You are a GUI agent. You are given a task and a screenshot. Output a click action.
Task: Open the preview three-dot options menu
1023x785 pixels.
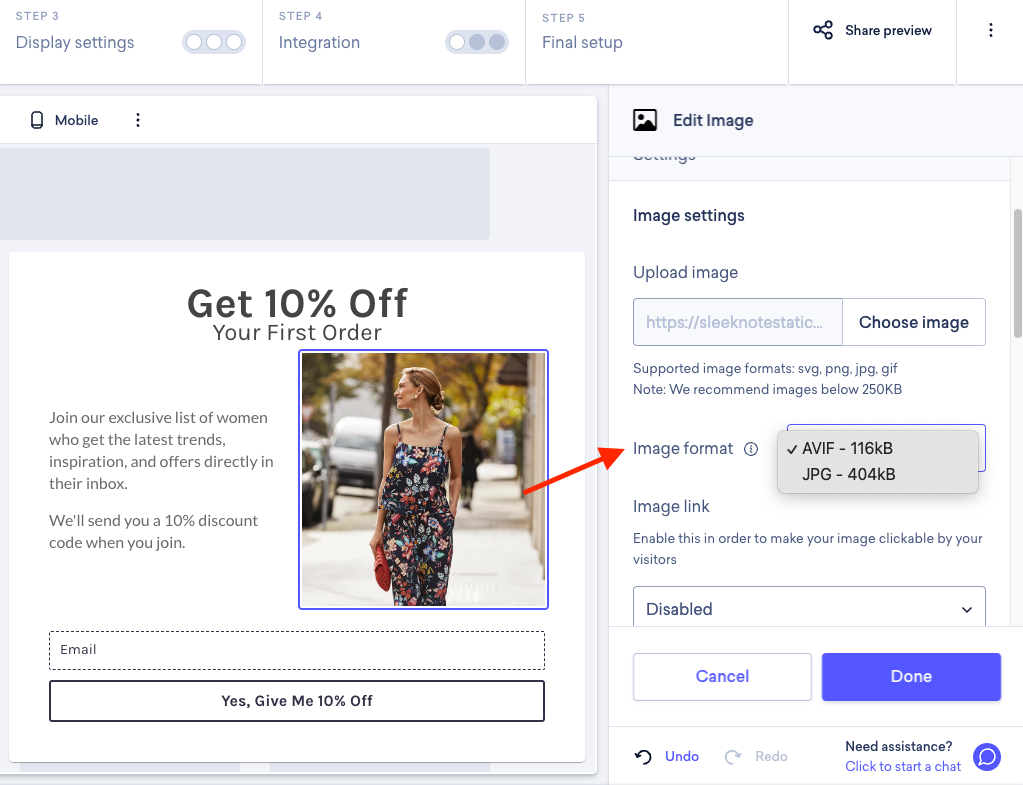point(138,120)
